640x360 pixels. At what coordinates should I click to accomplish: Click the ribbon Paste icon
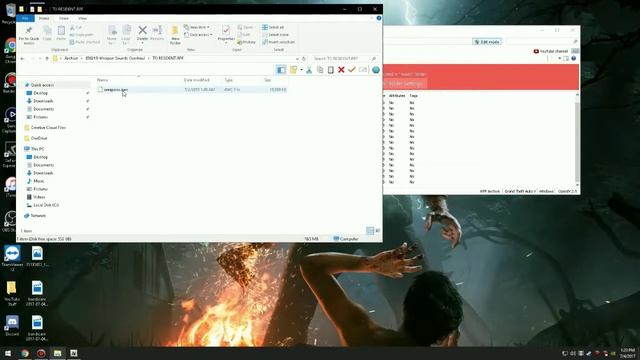[x=61, y=33]
